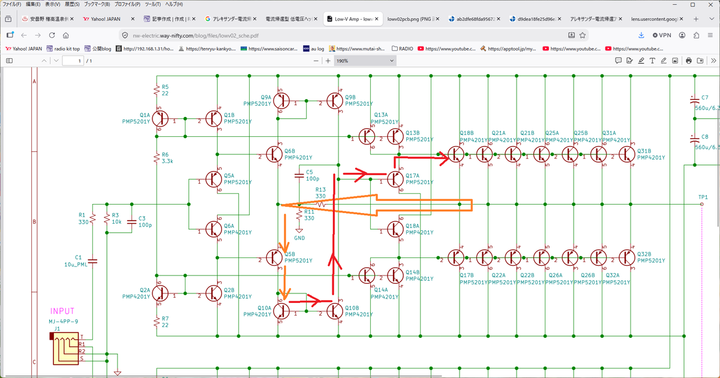Close the Yahoo! JAPAN tab
720x378 pixels.
pos(133,19)
